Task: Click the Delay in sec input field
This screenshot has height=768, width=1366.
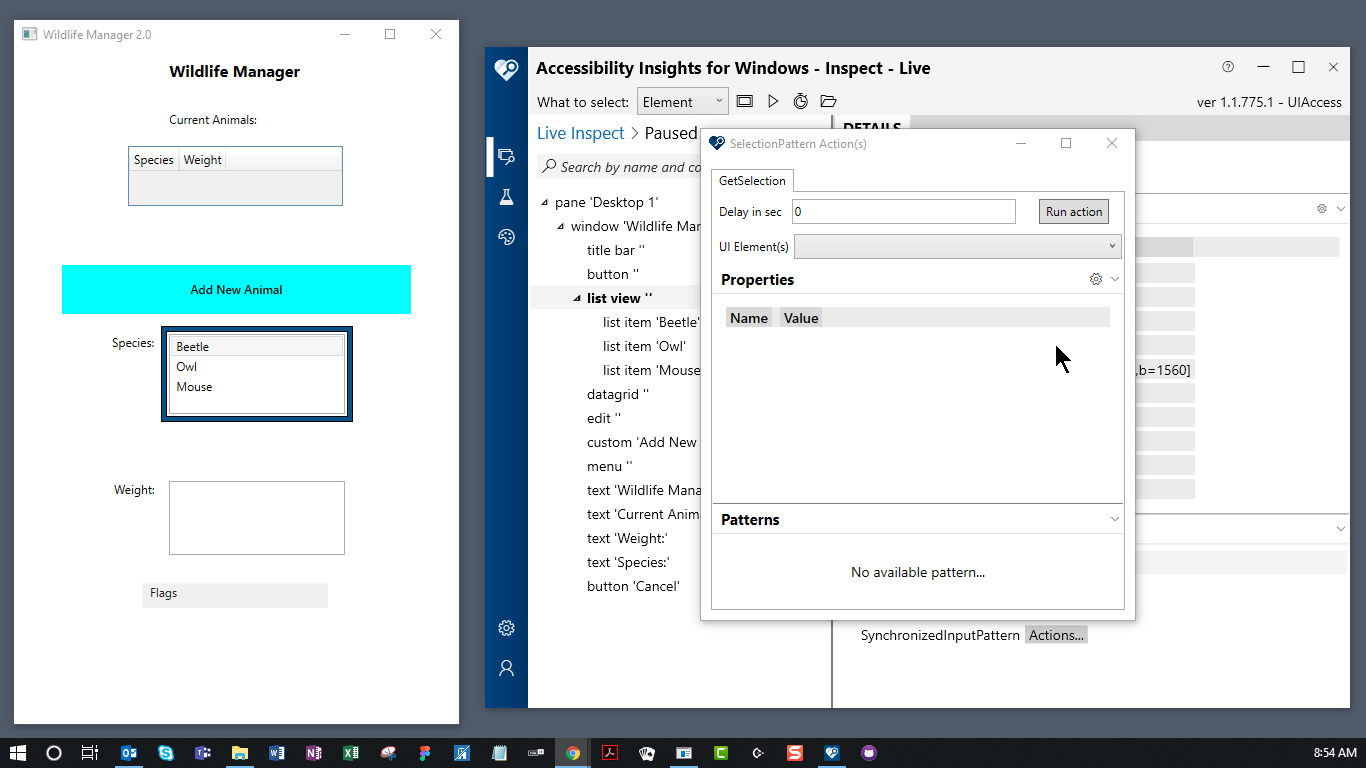Action: pos(904,211)
